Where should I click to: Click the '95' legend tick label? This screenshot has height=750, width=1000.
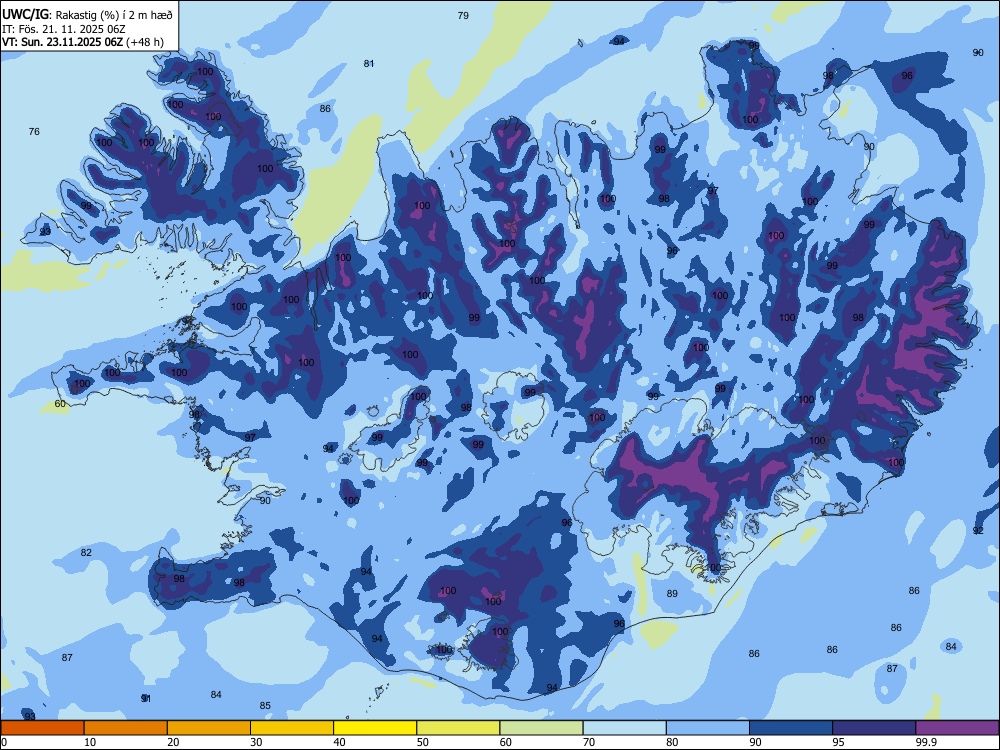click(x=837, y=742)
